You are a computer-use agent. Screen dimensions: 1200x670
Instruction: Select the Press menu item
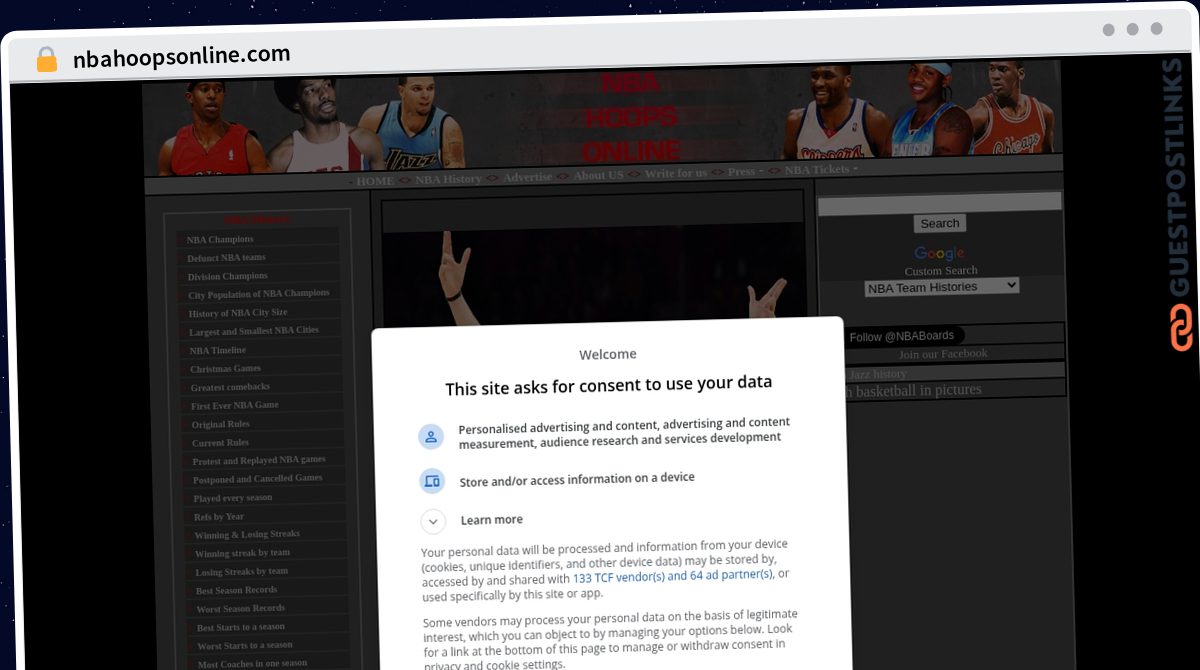click(741, 172)
